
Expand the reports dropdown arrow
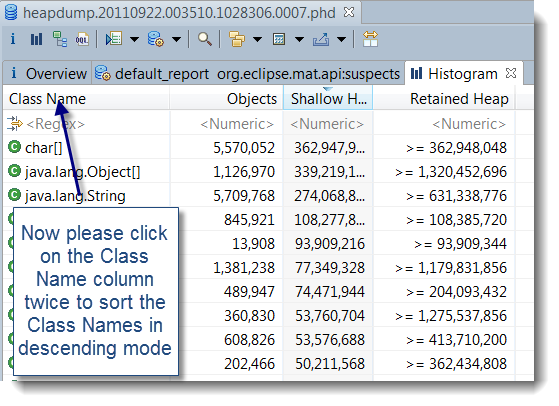coord(176,39)
